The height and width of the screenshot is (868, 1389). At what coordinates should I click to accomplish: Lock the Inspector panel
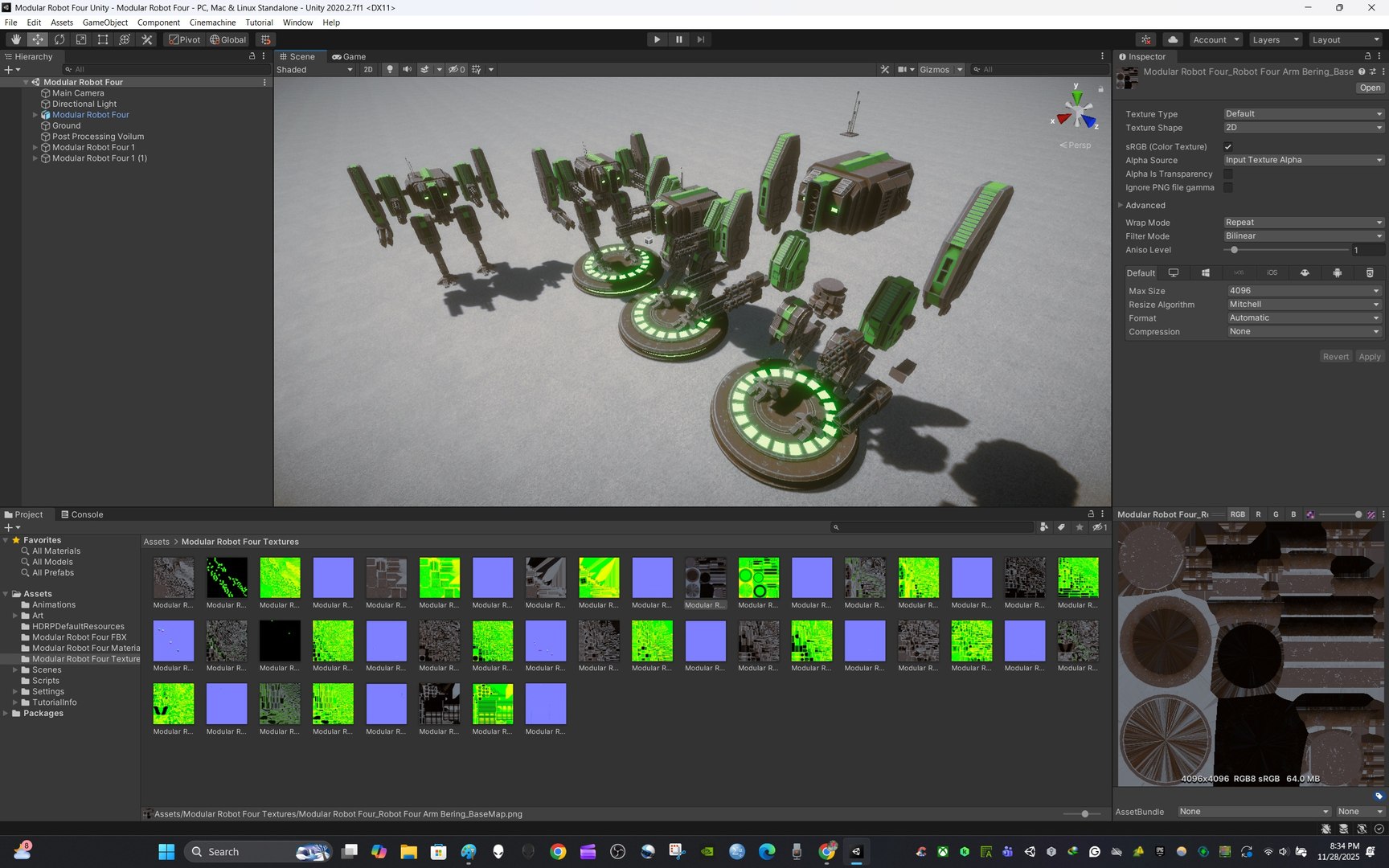[x=1367, y=57]
